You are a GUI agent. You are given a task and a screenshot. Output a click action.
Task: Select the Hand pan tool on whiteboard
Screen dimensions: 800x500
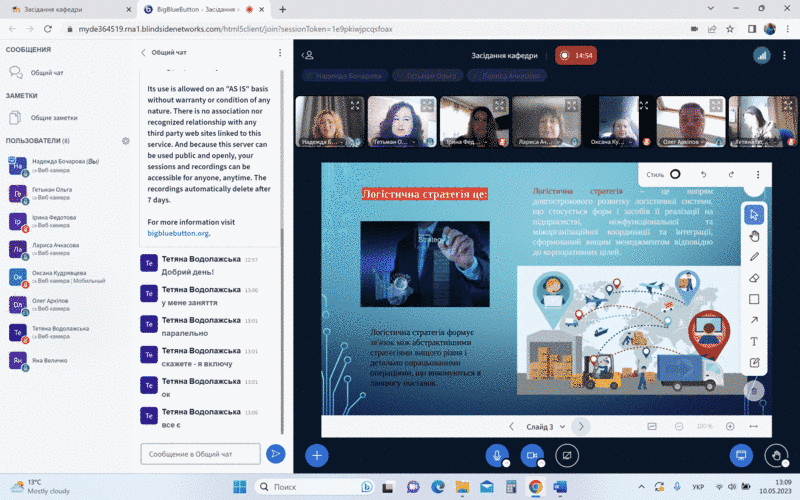point(755,236)
